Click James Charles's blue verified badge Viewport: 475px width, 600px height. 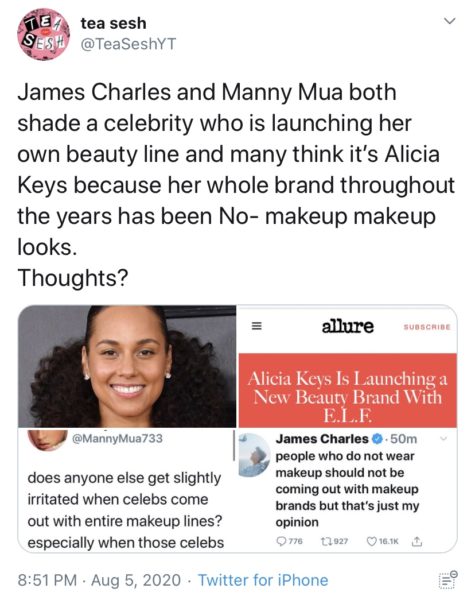pyautogui.click(x=377, y=439)
